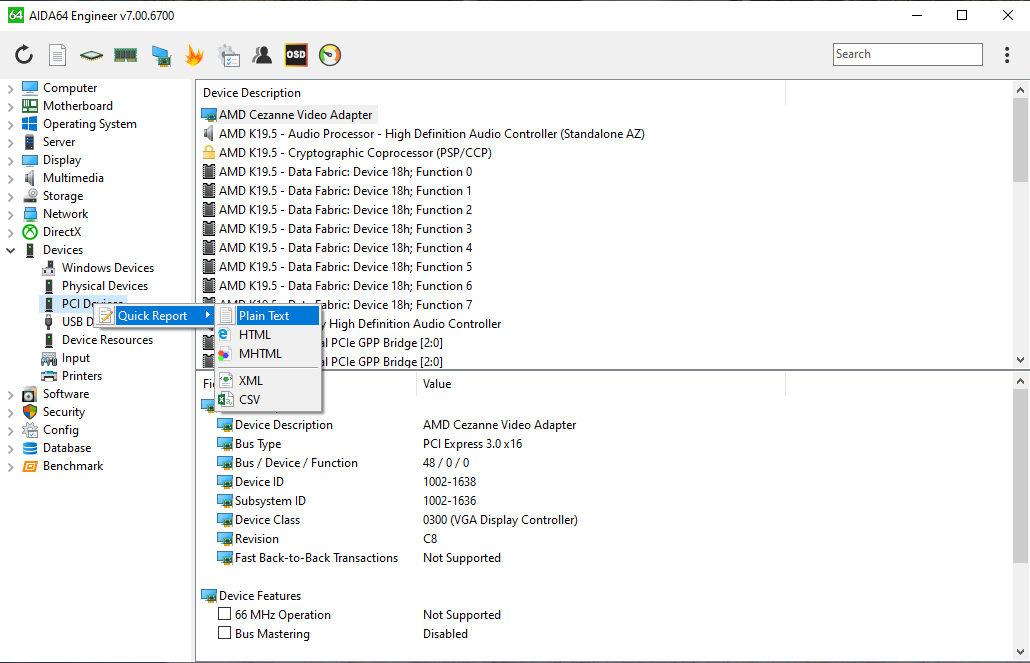Select Device Resources in the tree
The image size is (1030, 663).
point(107,340)
